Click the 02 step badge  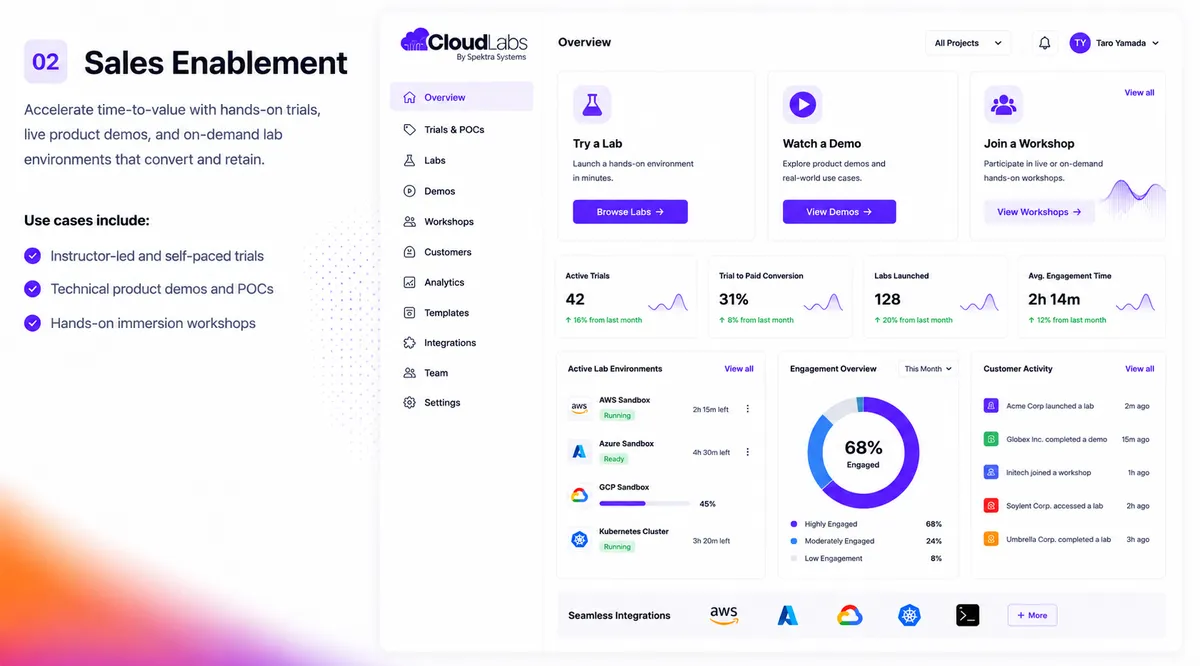click(x=46, y=62)
